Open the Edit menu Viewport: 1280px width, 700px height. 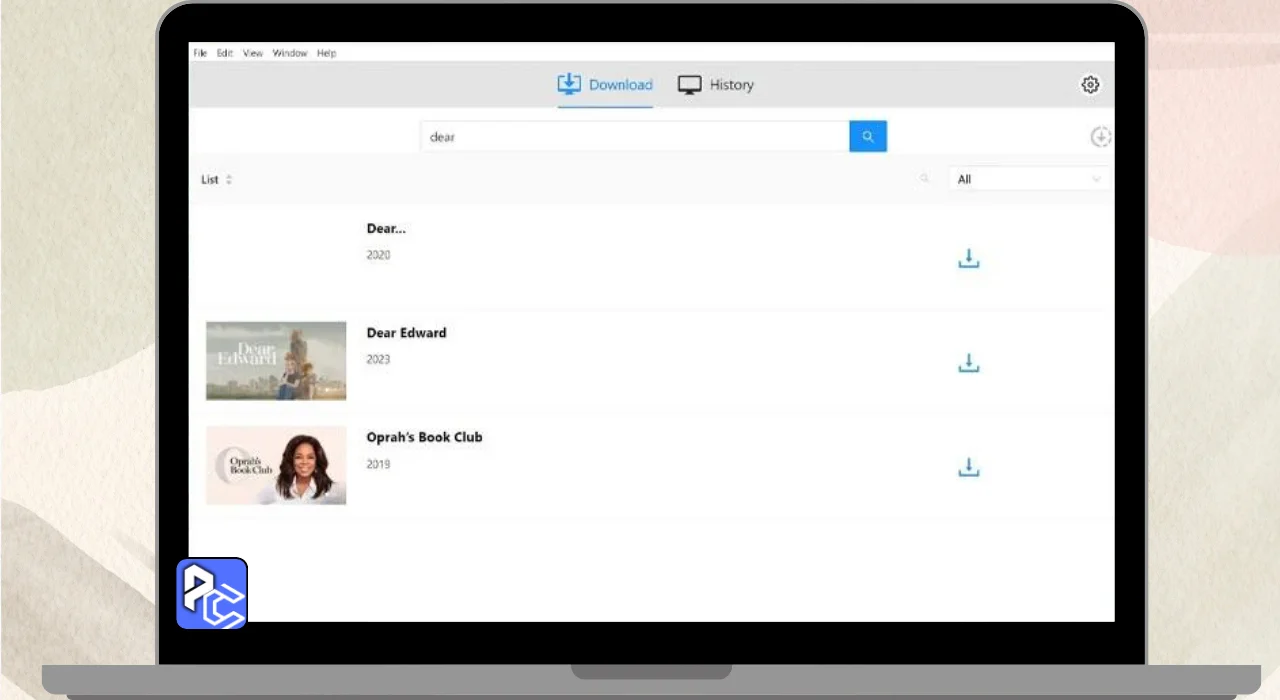click(x=225, y=53)
